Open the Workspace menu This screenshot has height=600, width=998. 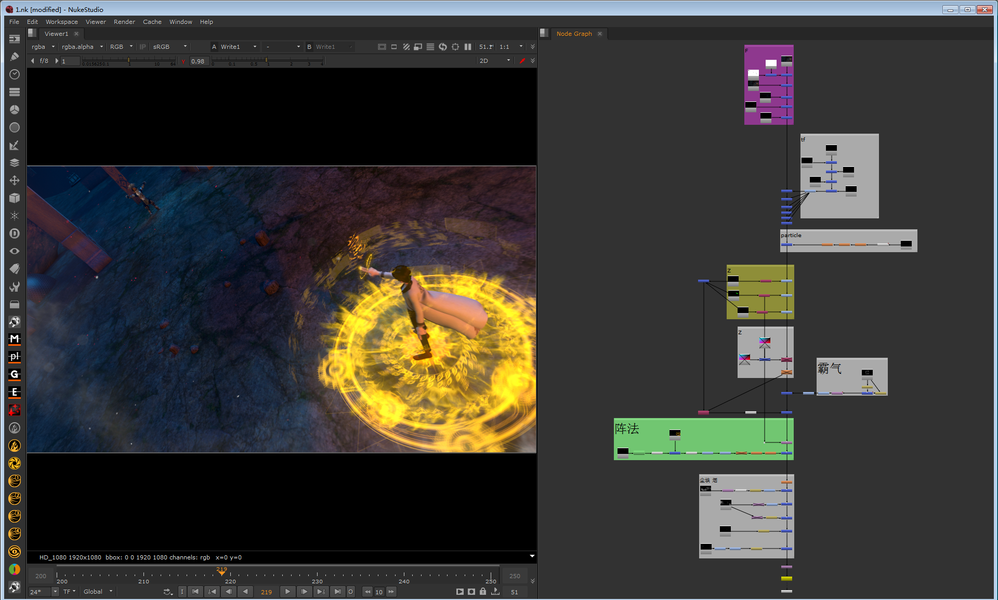[x=61, y=22]
